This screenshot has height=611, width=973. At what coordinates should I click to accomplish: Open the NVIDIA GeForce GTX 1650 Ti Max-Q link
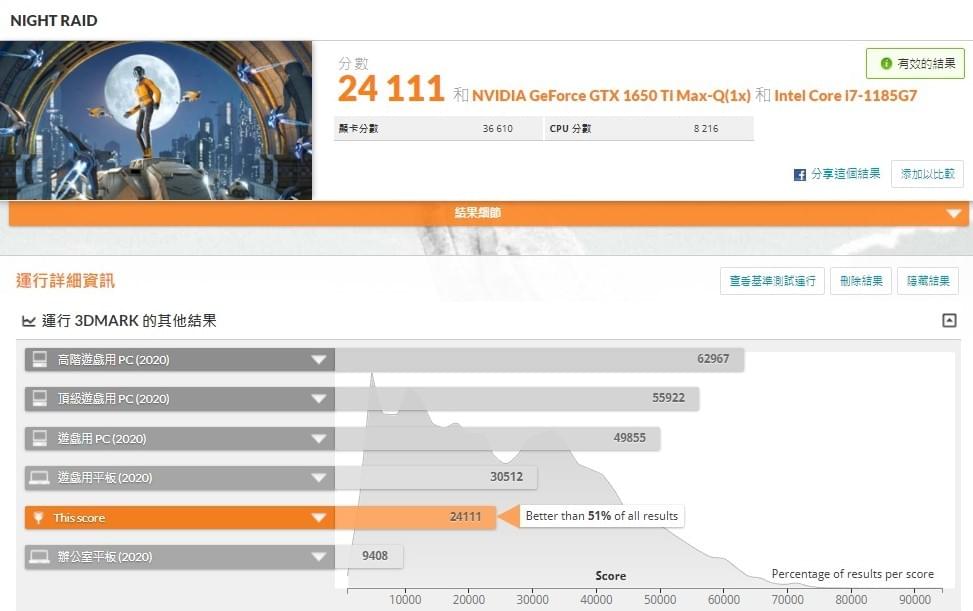click(x=611, y=96)
